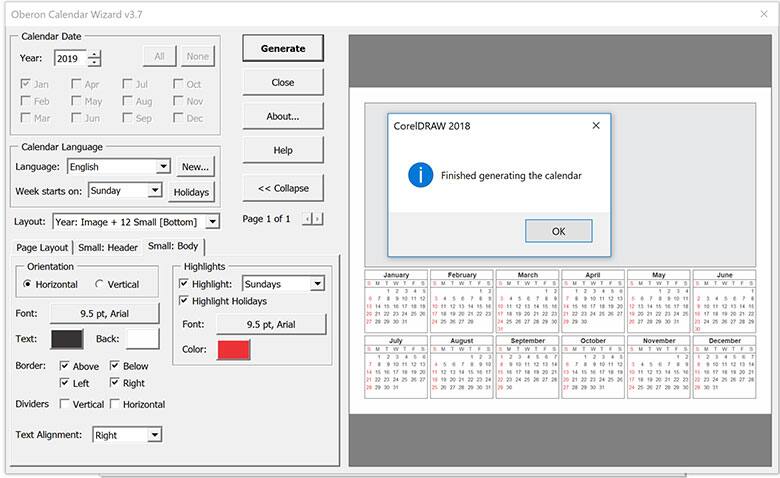
Task: Open the Highlight day dropdown
Action: tap(317, 284)
